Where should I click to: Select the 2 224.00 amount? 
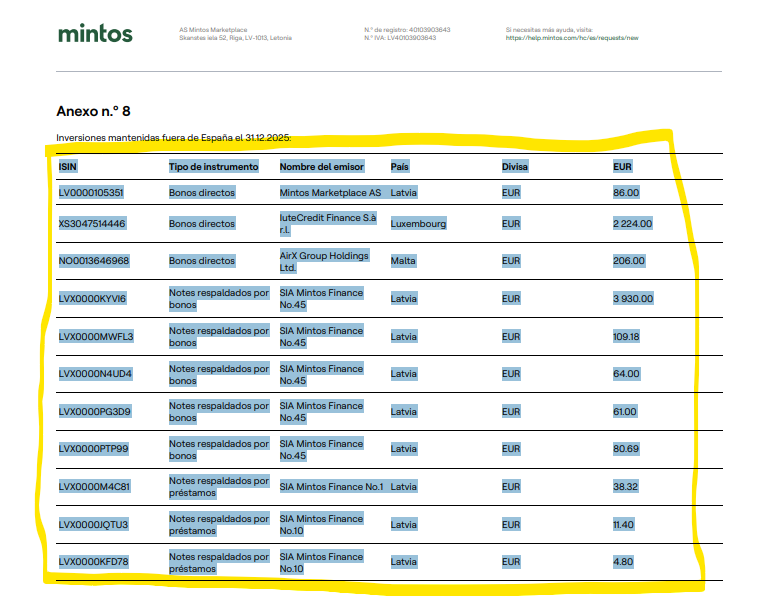coord(632,224)
